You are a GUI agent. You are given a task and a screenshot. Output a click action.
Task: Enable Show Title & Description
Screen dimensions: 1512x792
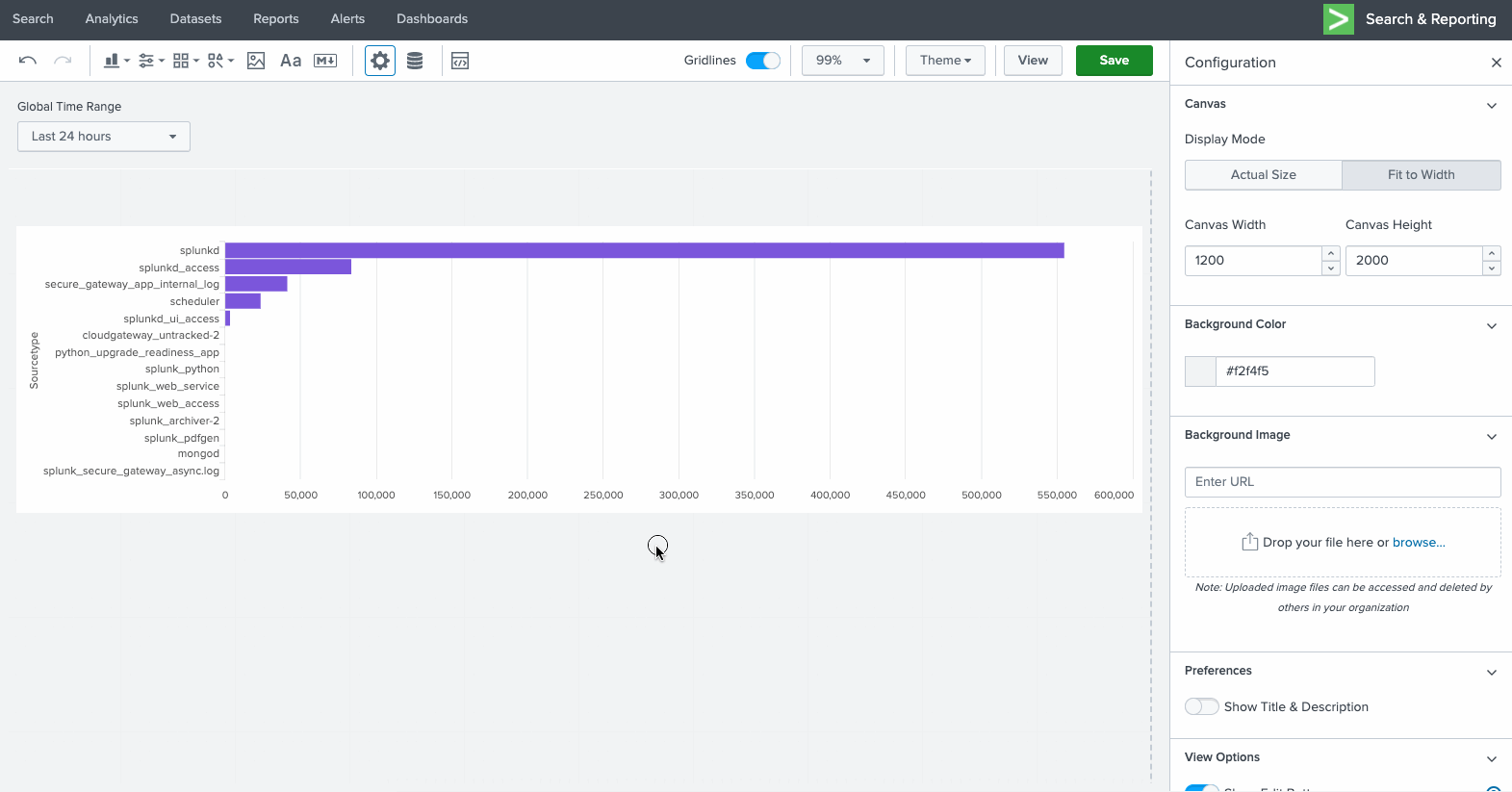coord(1202,706)
